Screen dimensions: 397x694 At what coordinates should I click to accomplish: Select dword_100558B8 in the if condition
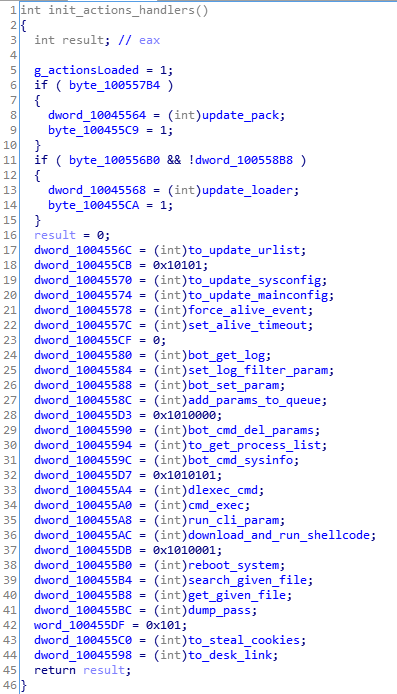tap(244, 160)
